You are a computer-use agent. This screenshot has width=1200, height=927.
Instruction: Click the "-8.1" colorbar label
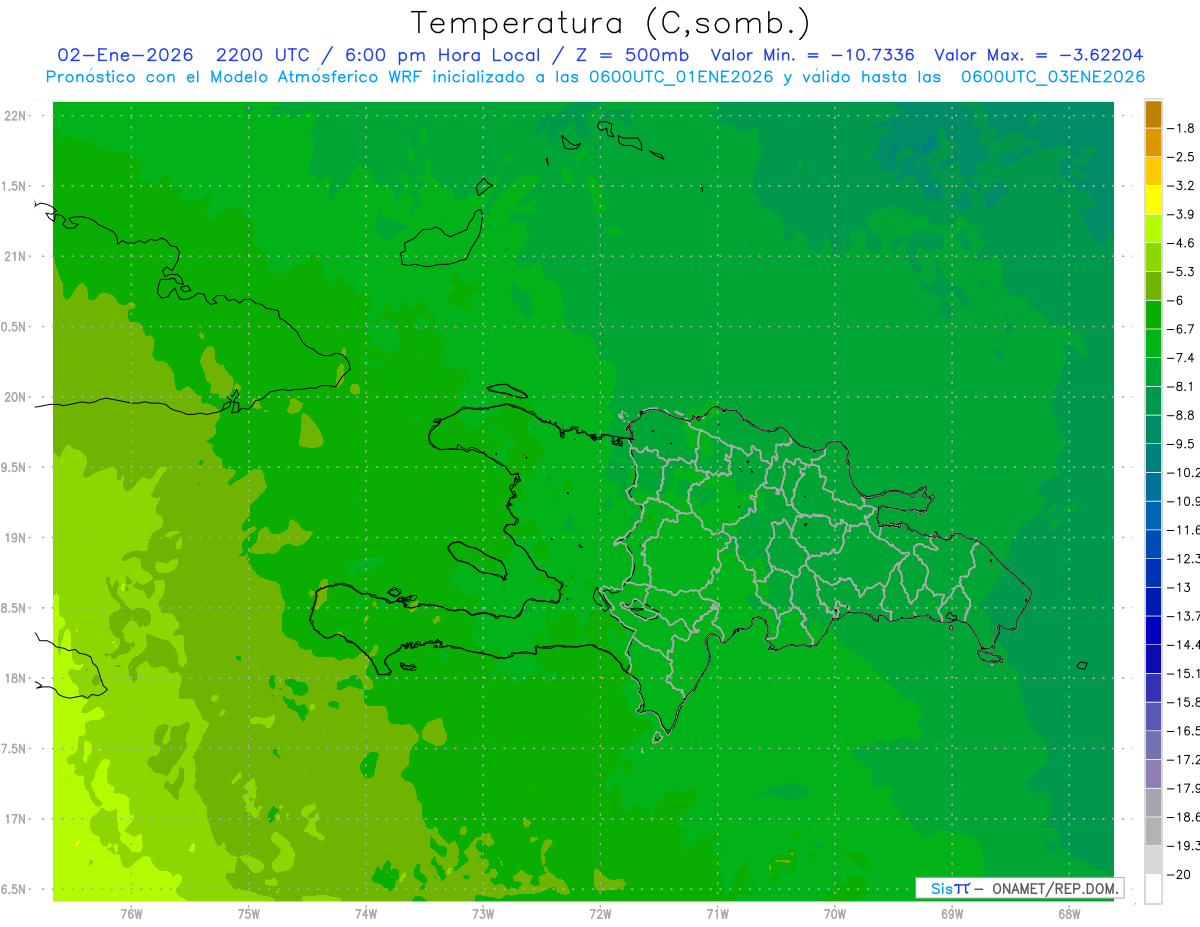click(x=1183, y=387)
